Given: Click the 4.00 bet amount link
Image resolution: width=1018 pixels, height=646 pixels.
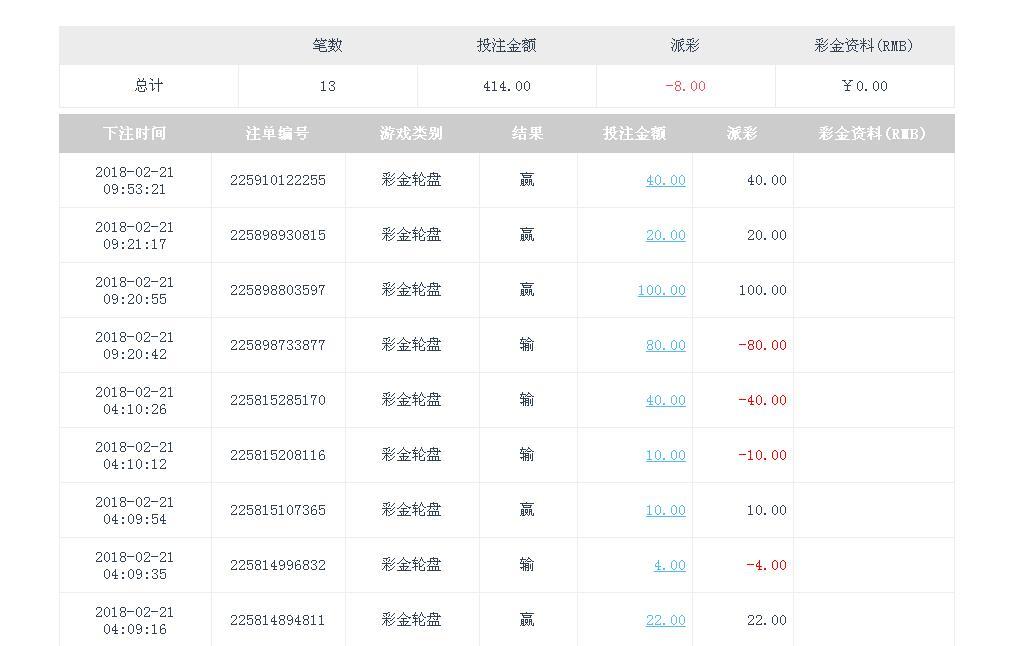Looking at the screenshot, I should (669, 565).
